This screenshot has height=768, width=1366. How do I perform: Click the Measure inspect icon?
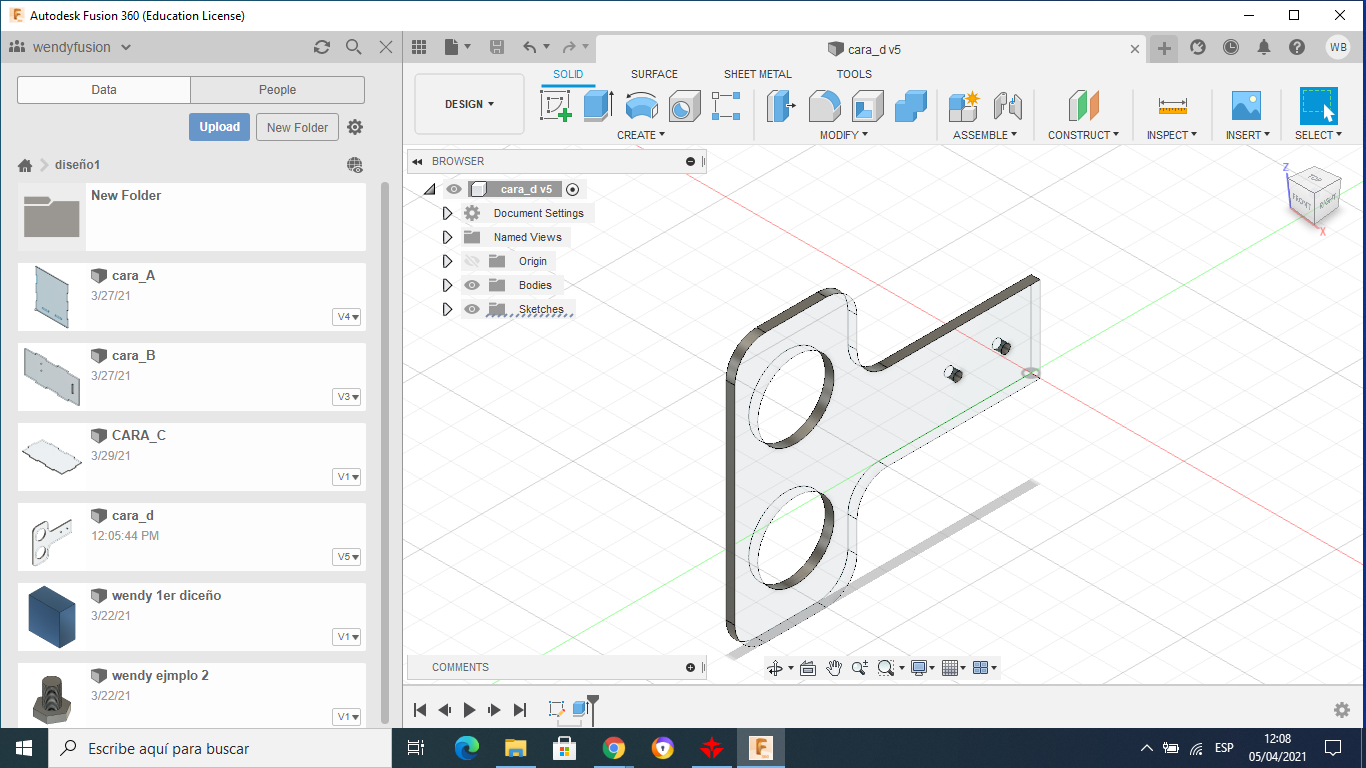[x=1172, y=105]
